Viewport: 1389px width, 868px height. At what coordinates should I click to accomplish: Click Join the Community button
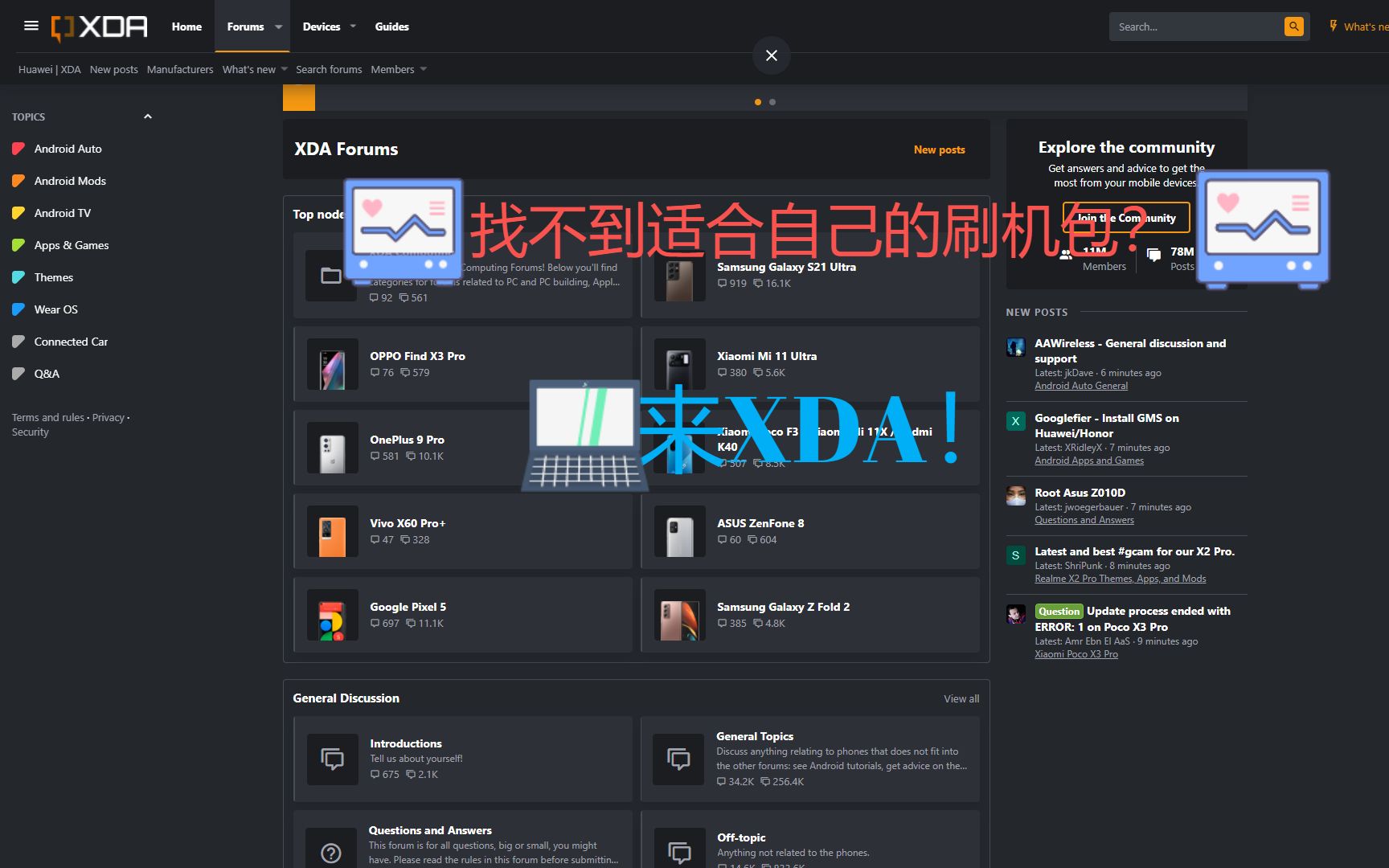pos(1125,218)
